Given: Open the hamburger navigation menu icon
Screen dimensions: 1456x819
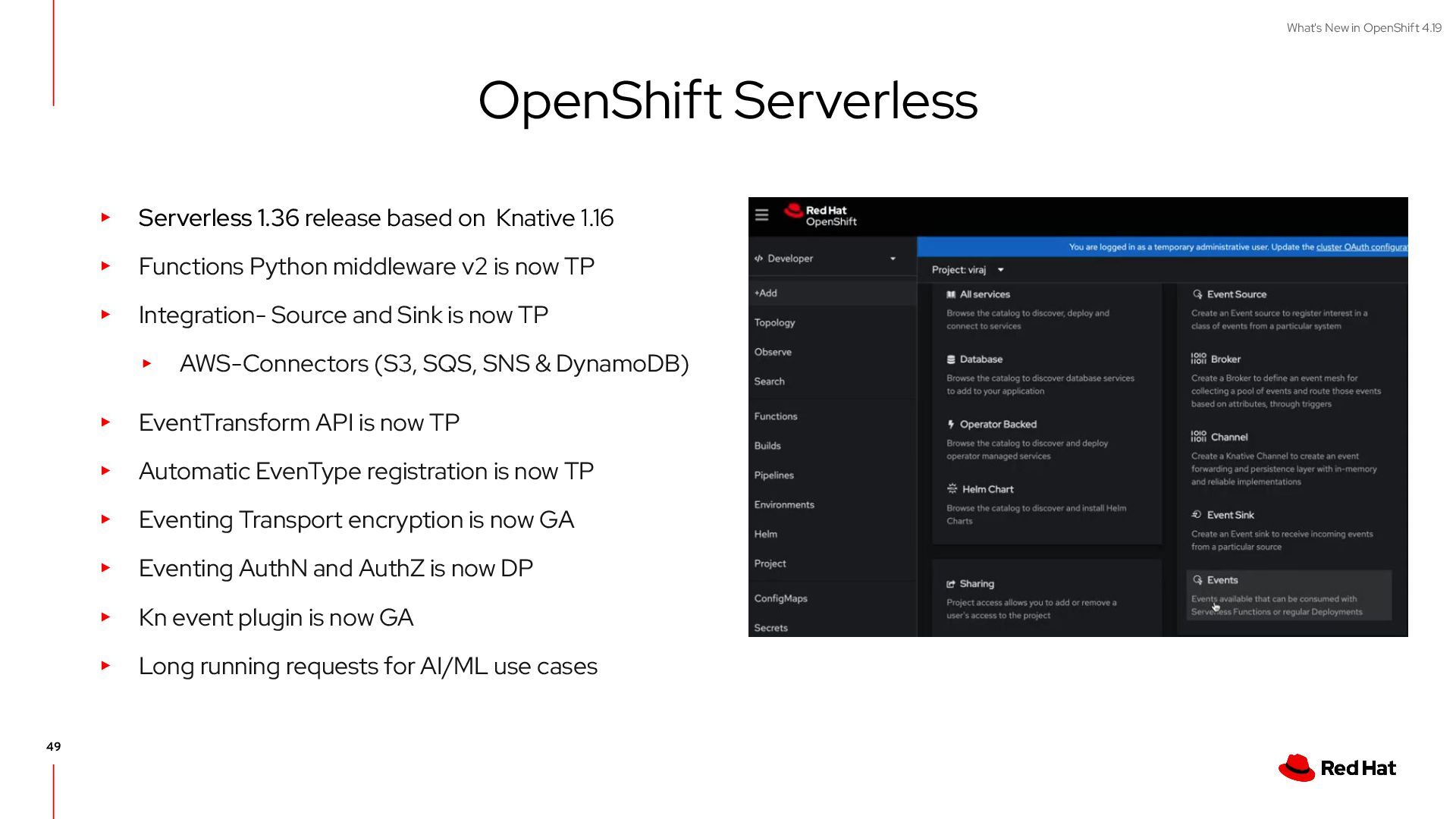Looking at the screenshot, I should 761,215.
